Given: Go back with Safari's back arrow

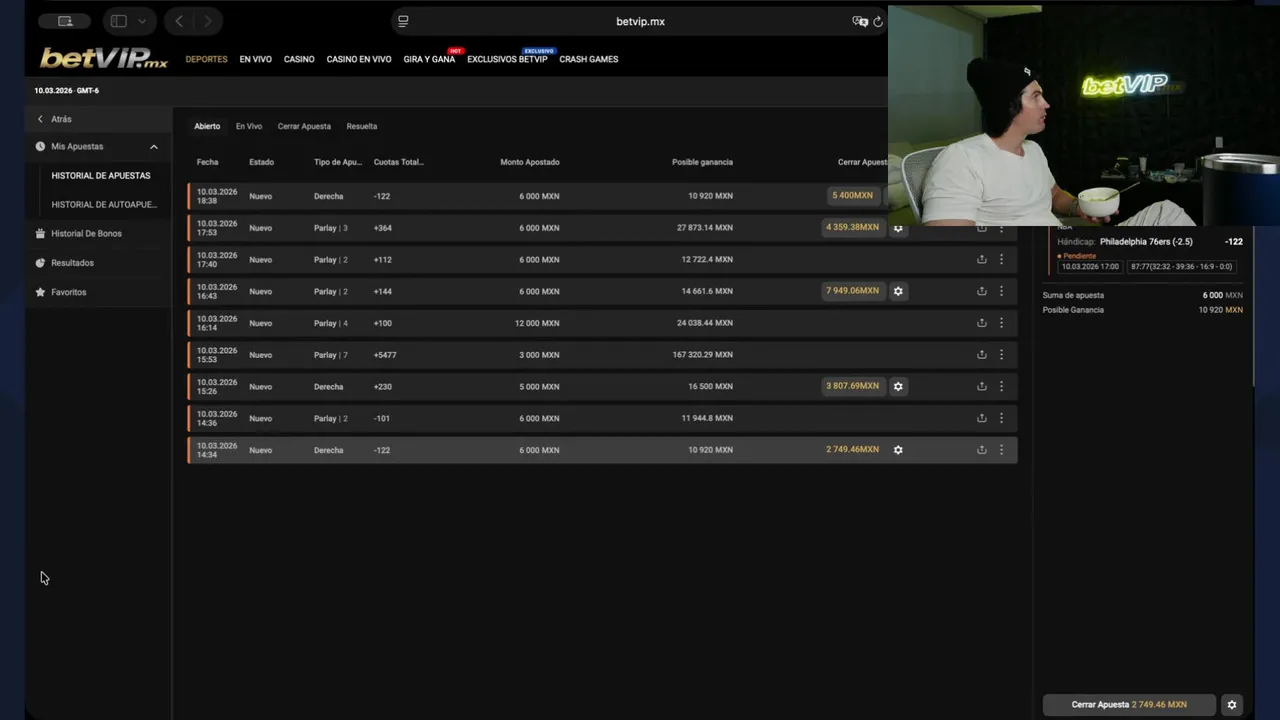Looking at the screenshot, I should pos(179,21).
